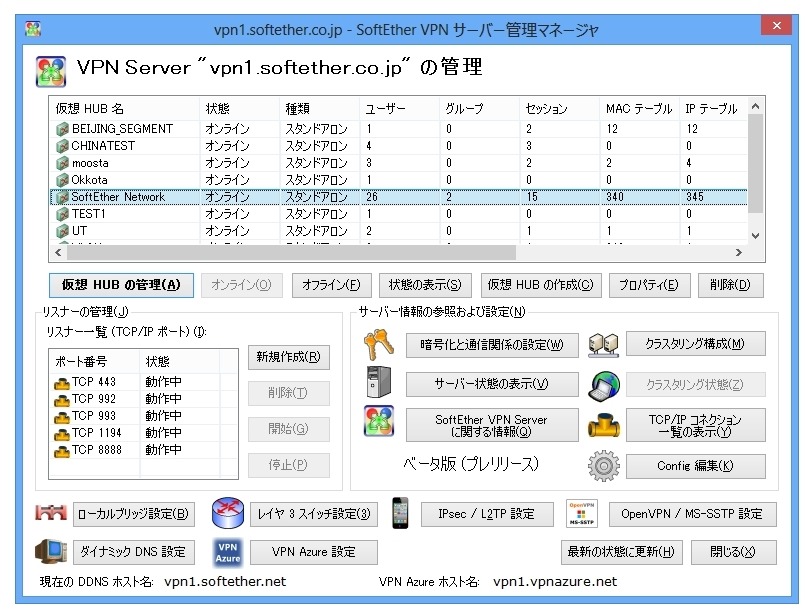812x616 pixels.
Task: Click the BEIJING_SEGMENT hub icon
Action: (62, 129)
